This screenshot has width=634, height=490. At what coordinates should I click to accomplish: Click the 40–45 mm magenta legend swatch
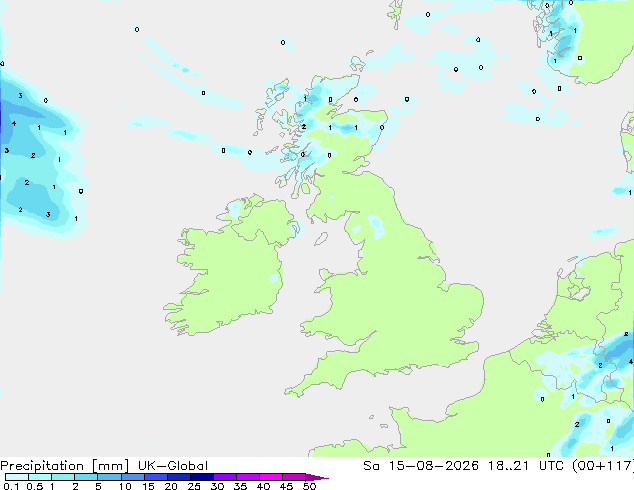271,477
